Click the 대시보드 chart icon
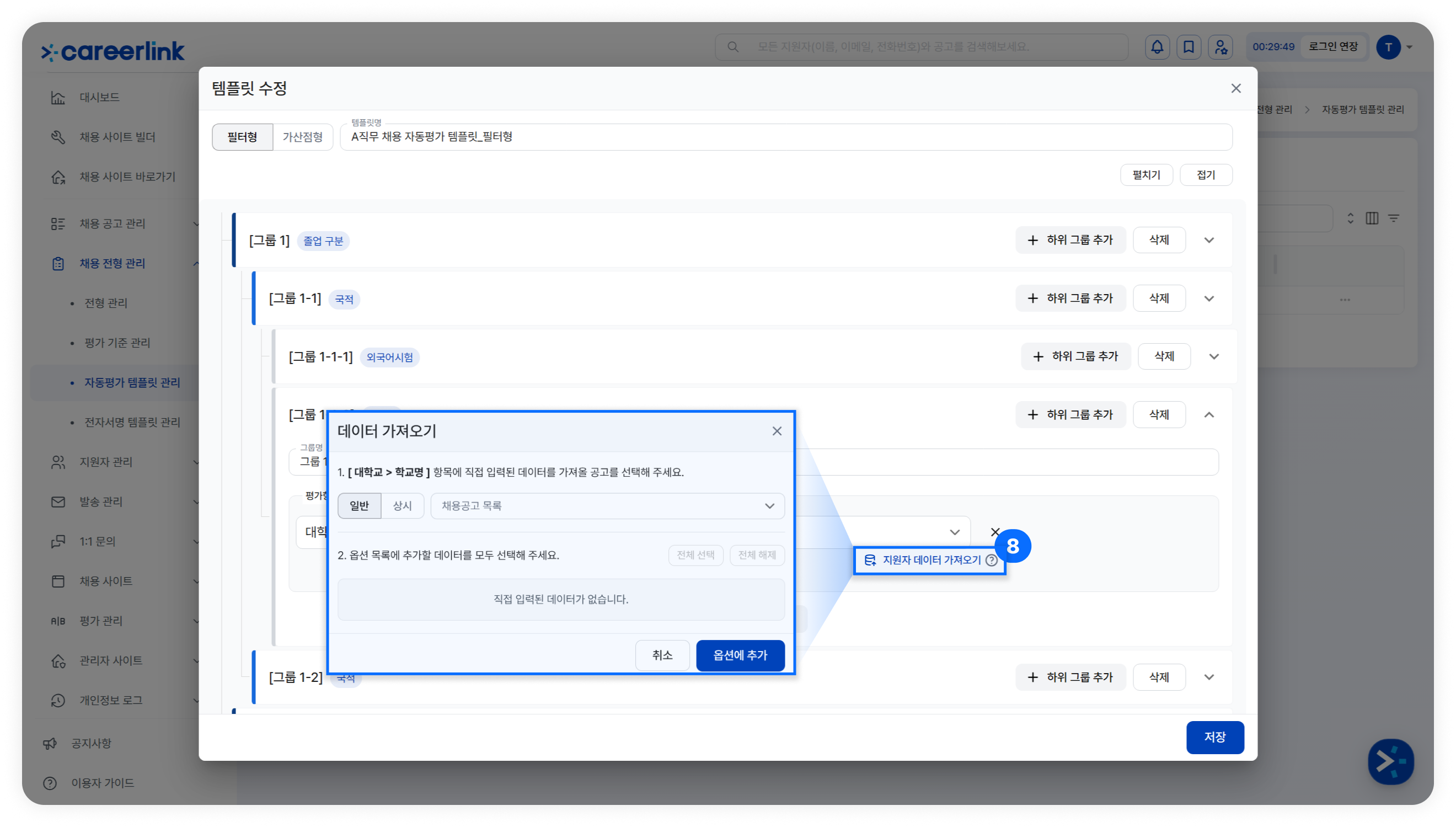This screenshot has height=827, width=1456. [x=58, y=98]
